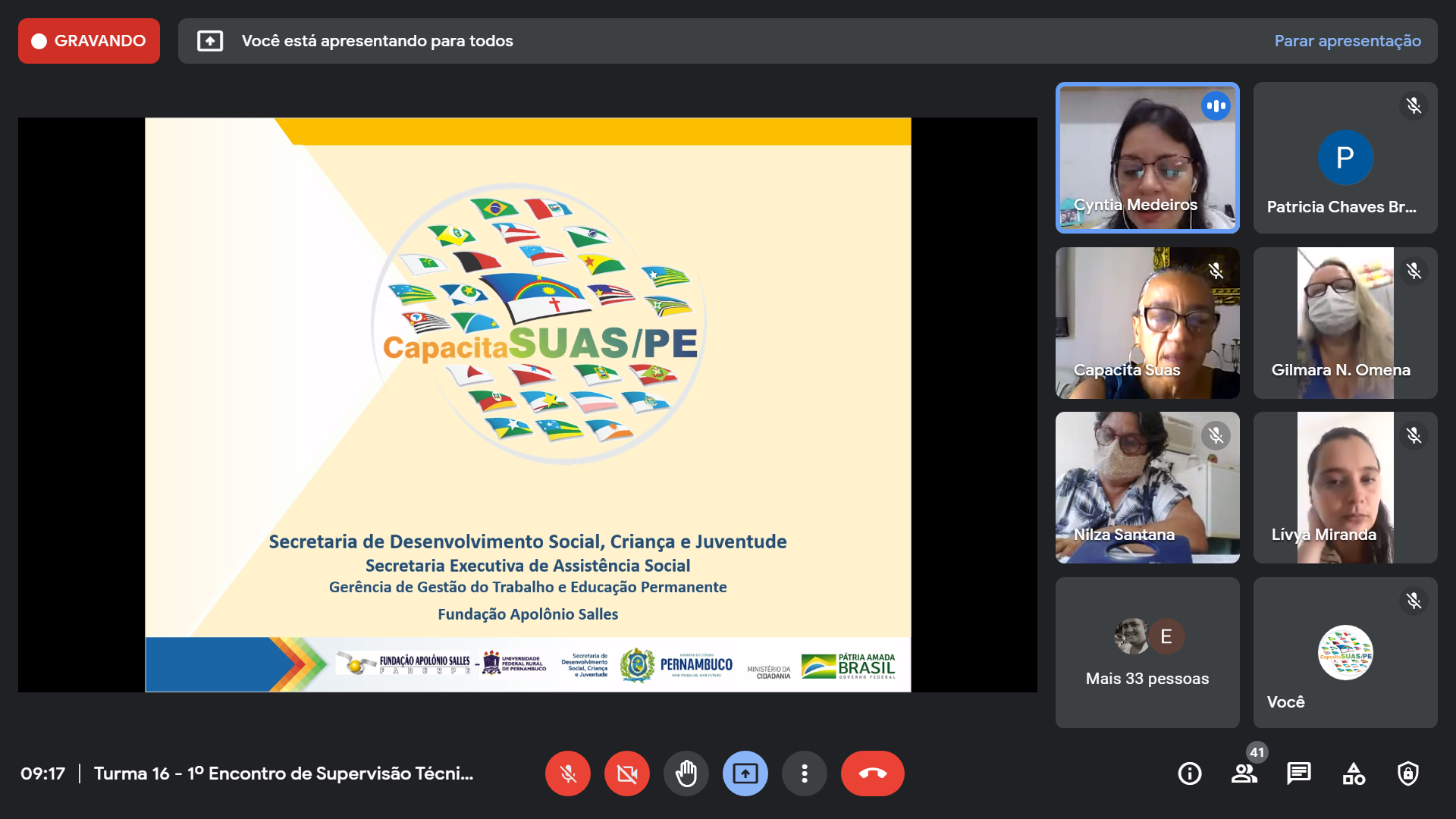Raise hand using the hand icon

click(686, 773)
